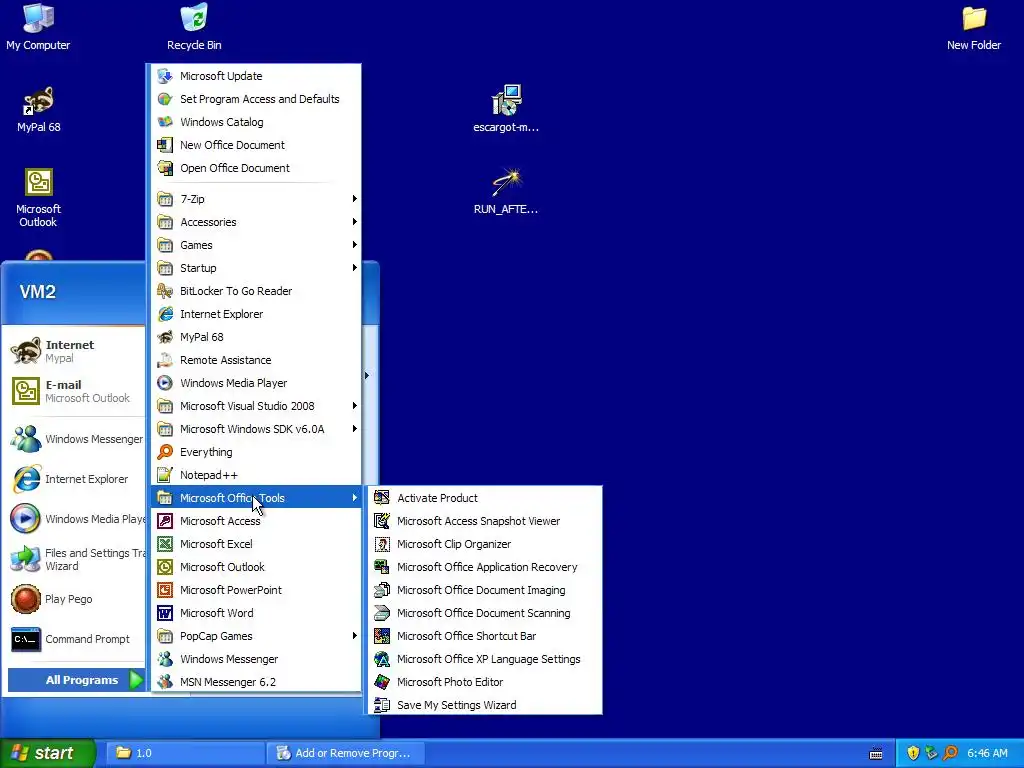Click the Notepad++ program icon
The height and width of the screenshot is (768, 1024).
[165, 475]
